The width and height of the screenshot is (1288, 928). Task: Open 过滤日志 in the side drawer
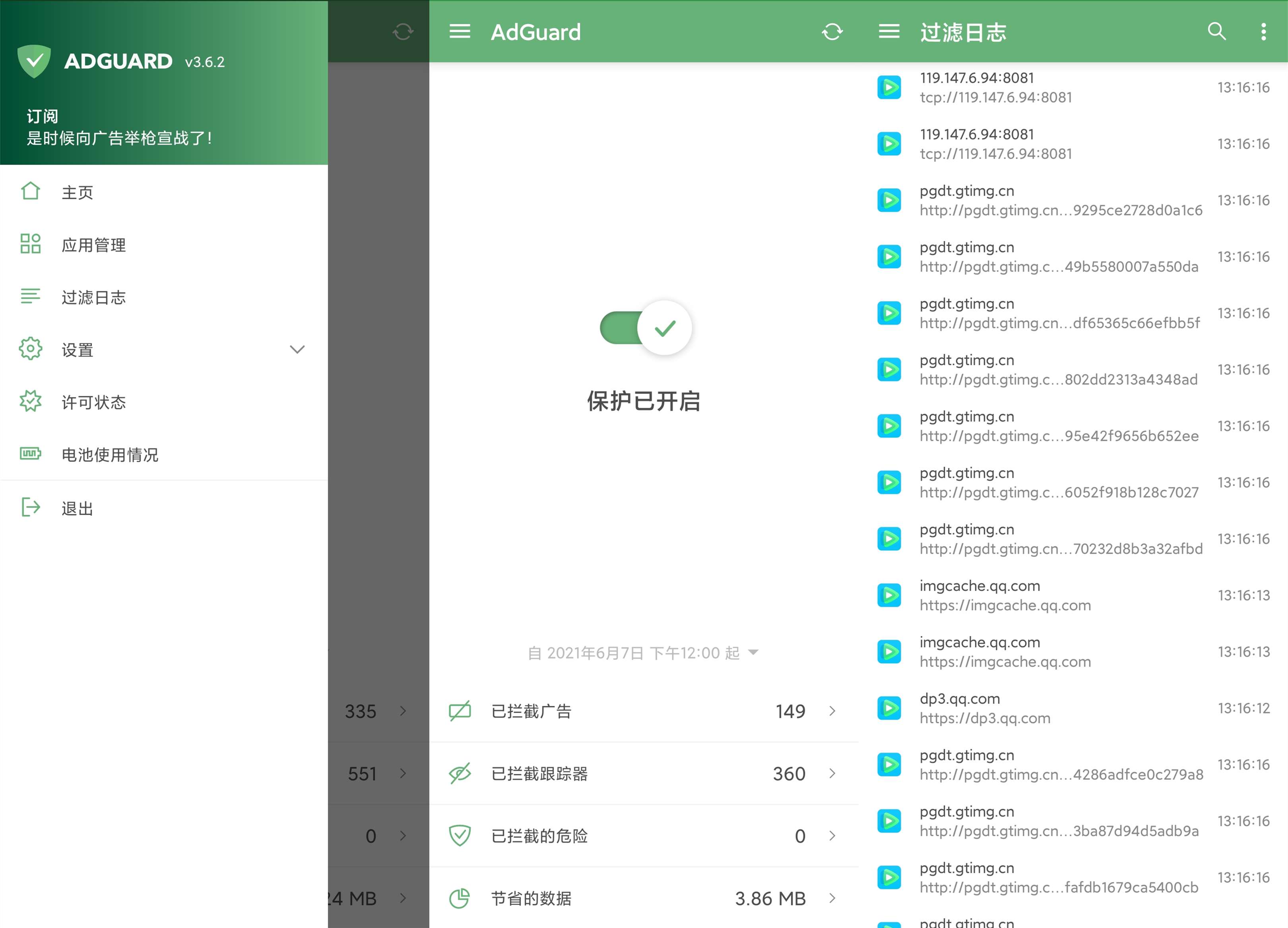(163, 297)
